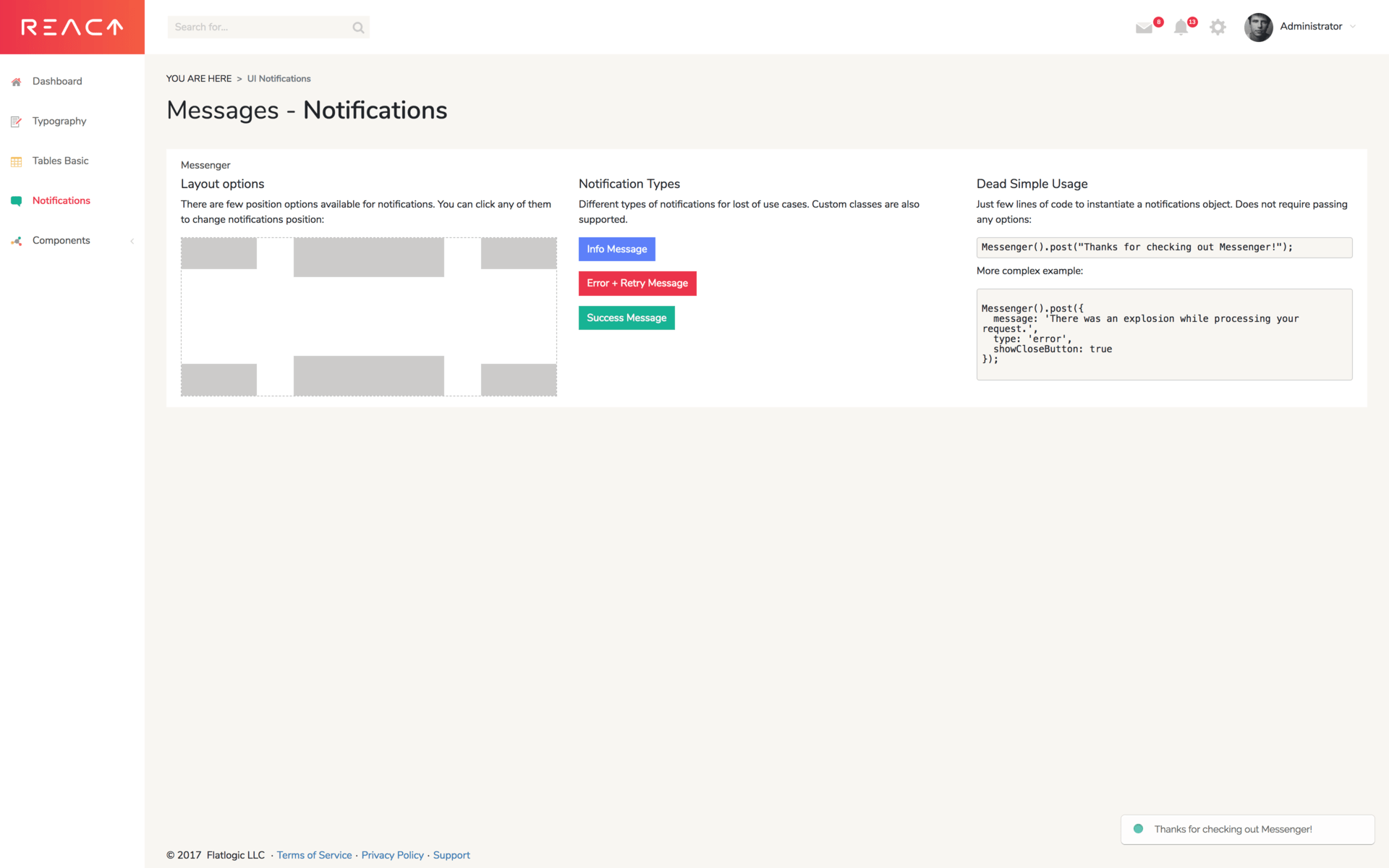Select Typography in the sidebar menu

(59, 121)
